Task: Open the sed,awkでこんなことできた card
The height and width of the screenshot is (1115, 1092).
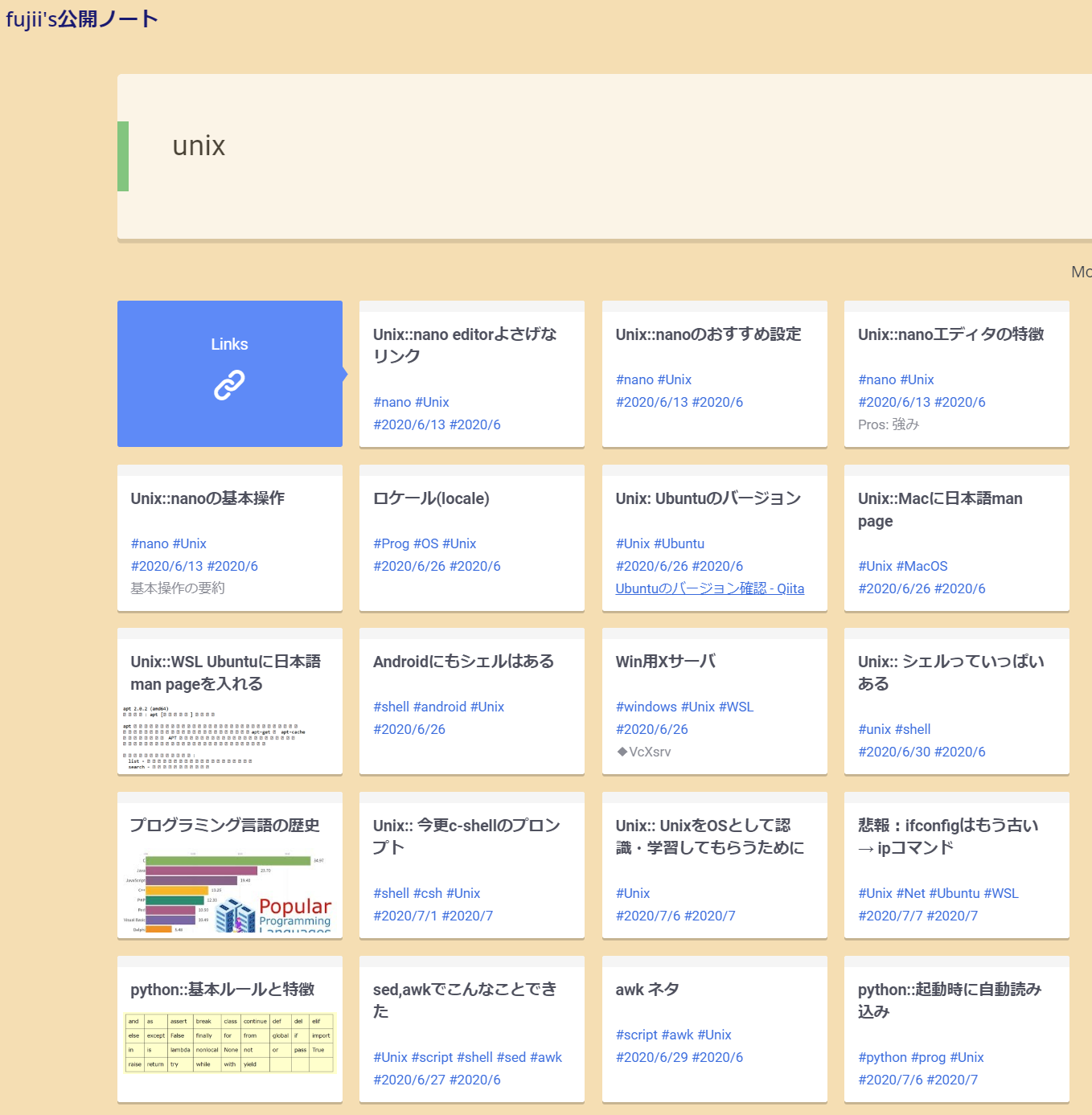Action: coord(472,1029)
